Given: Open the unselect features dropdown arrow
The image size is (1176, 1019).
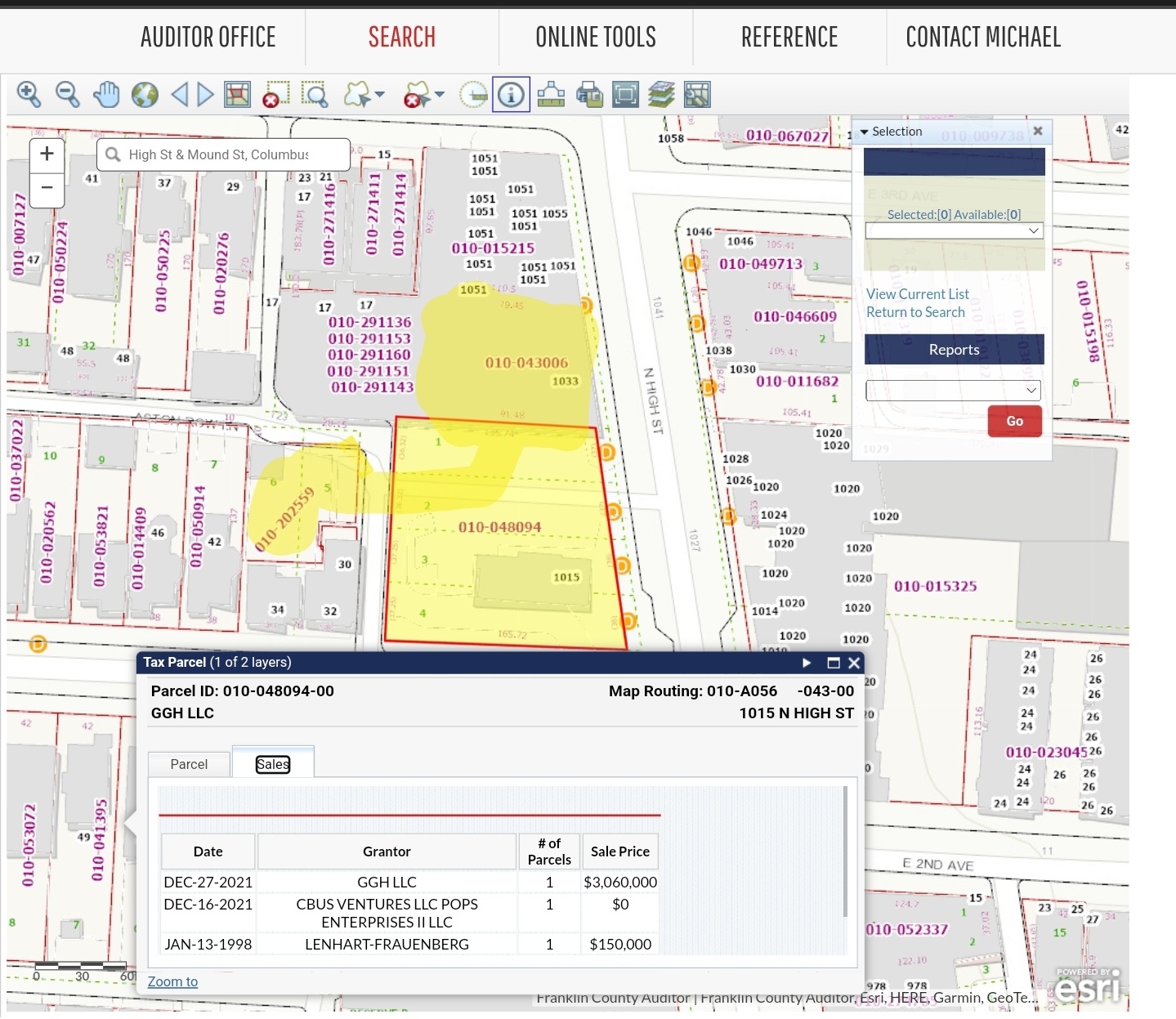Looking at the screenshot, I should coord(440,95).
